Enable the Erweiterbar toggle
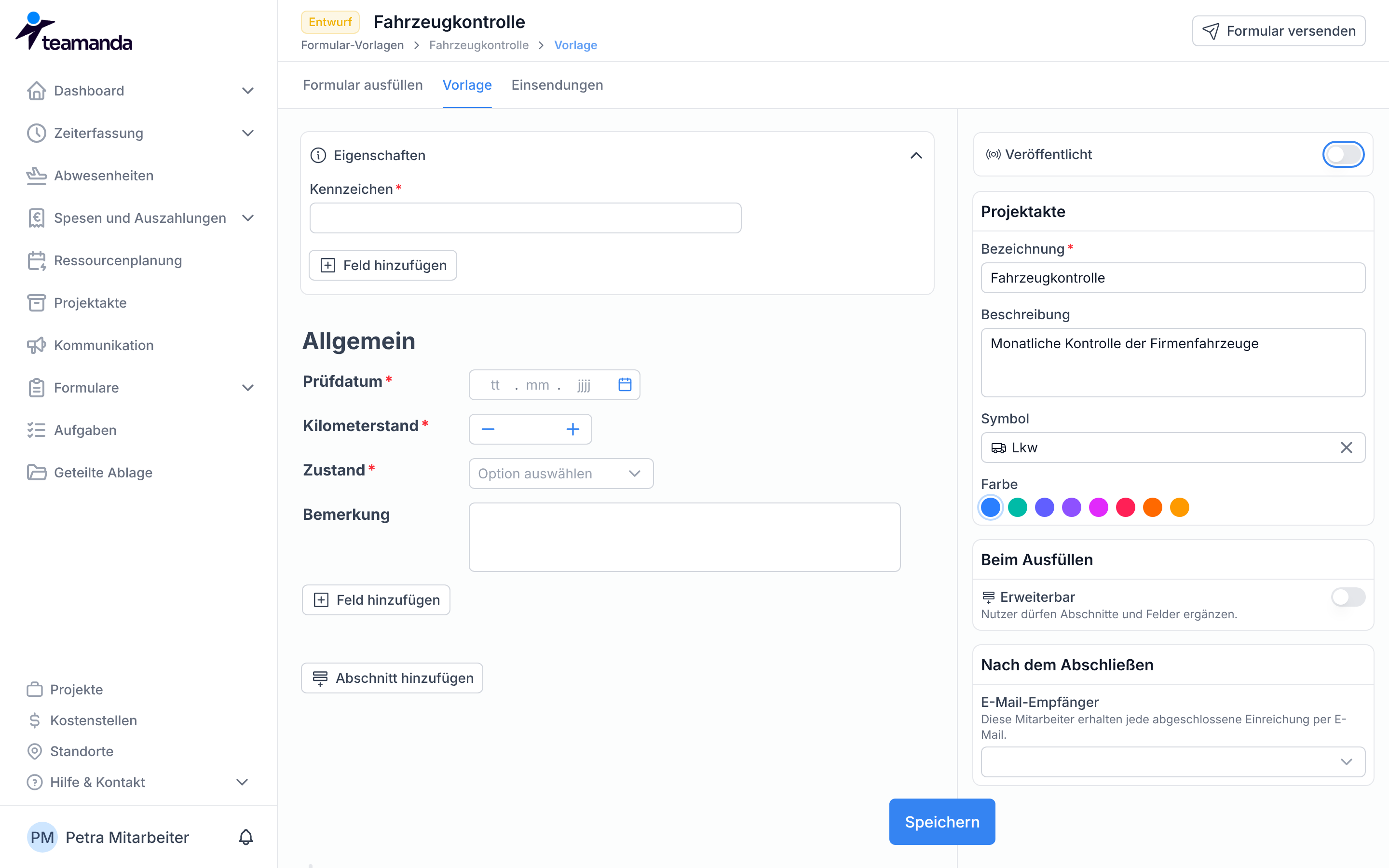Viewport: 1389px width, 868px height. (x=1348, y=597)
